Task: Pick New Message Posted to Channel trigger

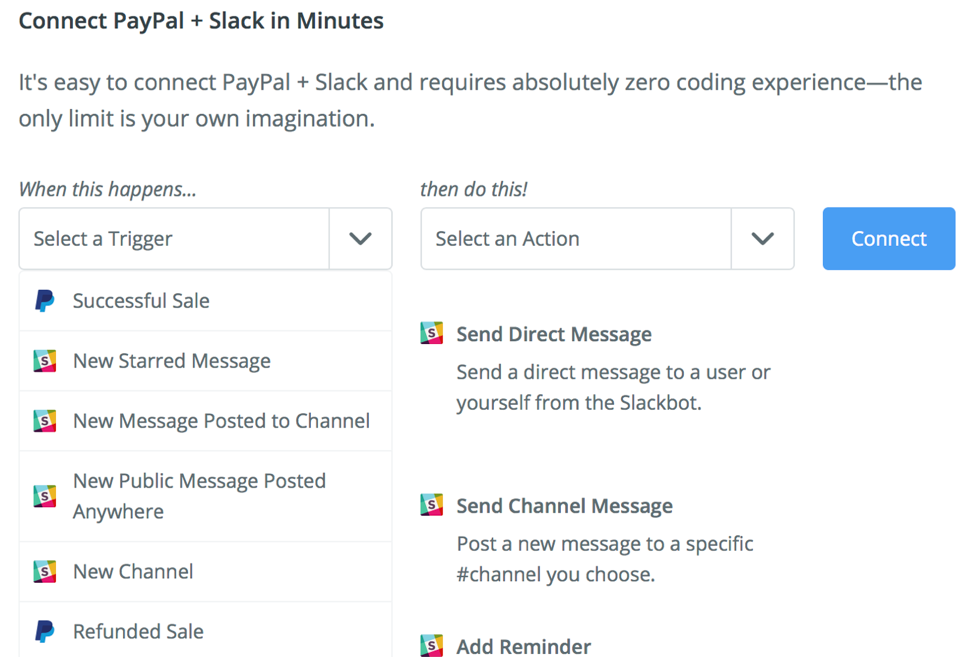Action: pos(221,421)
